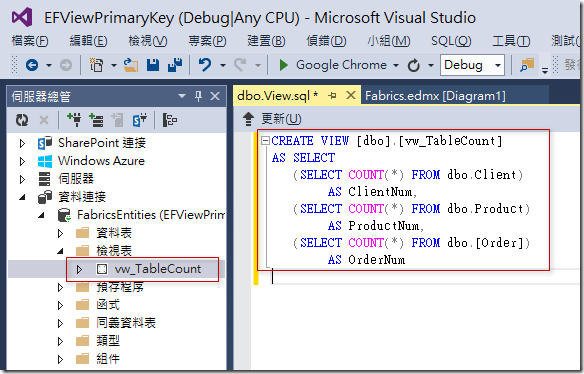Toggle auto-hide pin of Server Explorer panel
Image resolution: width=584 pixels, height=374 pixels.
coord(199,96)
